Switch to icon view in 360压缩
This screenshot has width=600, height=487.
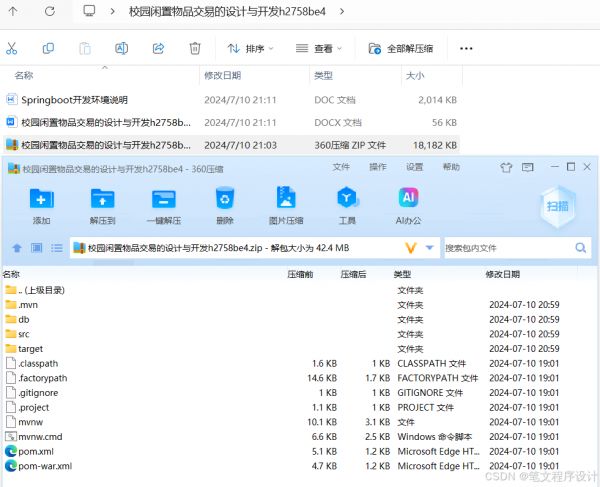pos(37,248)
